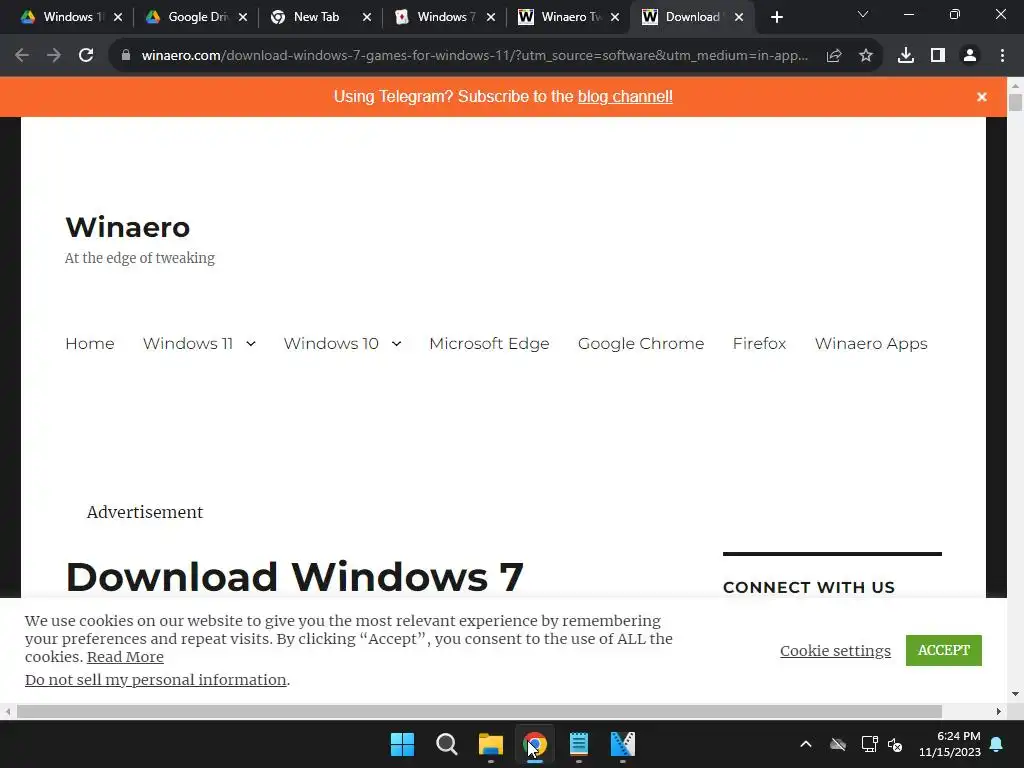Open the blog channel link

[x=625, y=97]
